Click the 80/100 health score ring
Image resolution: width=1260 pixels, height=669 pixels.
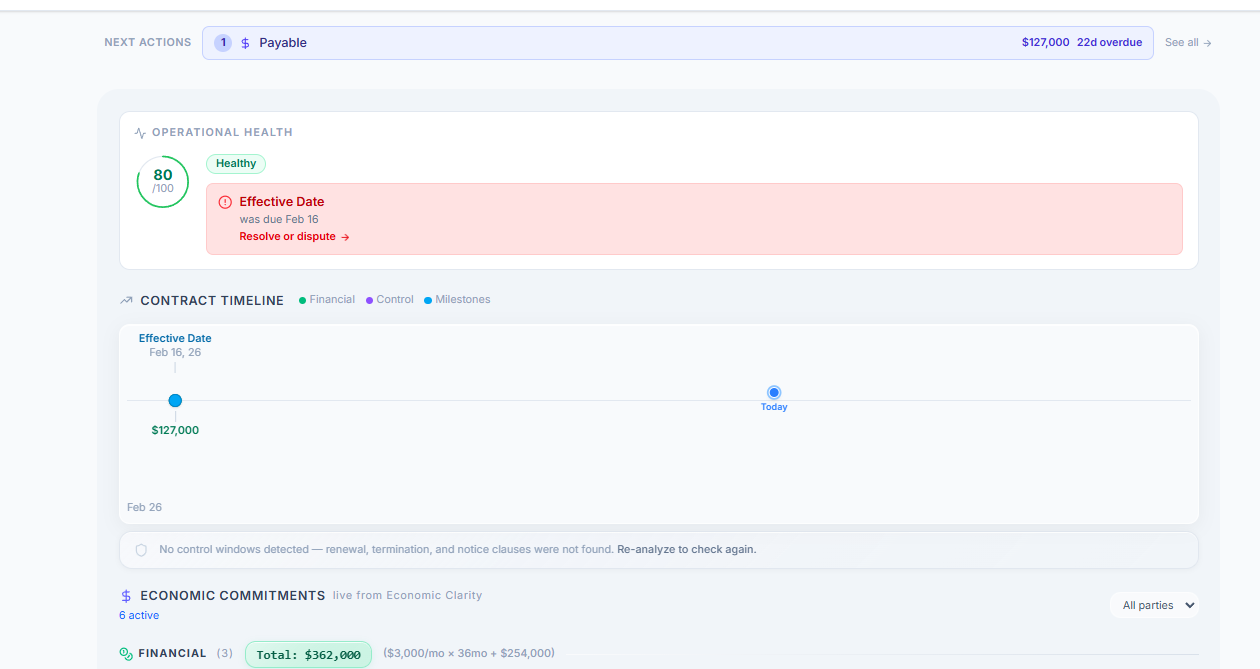(x=163, y=181)
